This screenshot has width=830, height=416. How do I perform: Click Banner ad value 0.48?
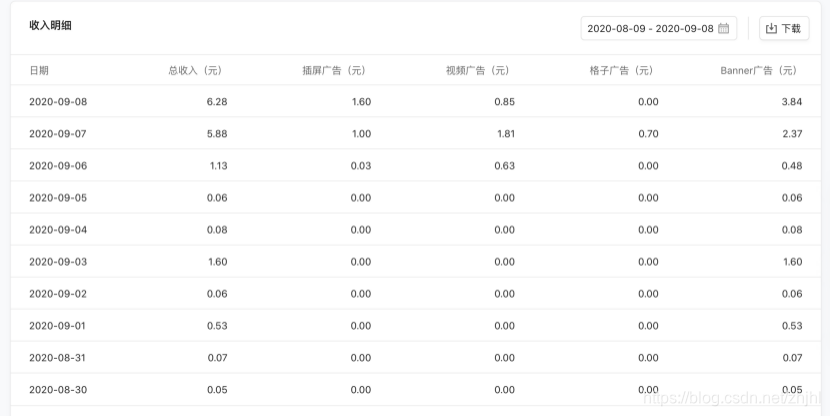click(x=792, y=166)
